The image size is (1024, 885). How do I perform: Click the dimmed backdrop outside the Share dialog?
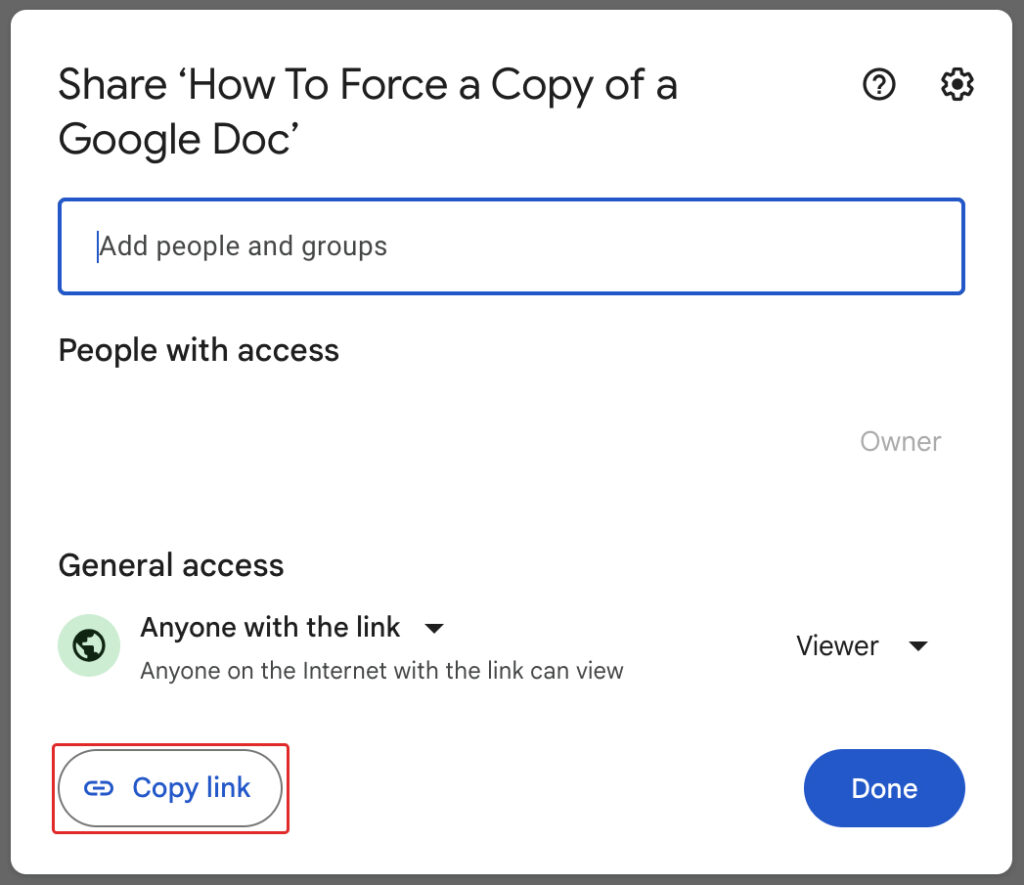pyautogui.click(x=5, y=442)
